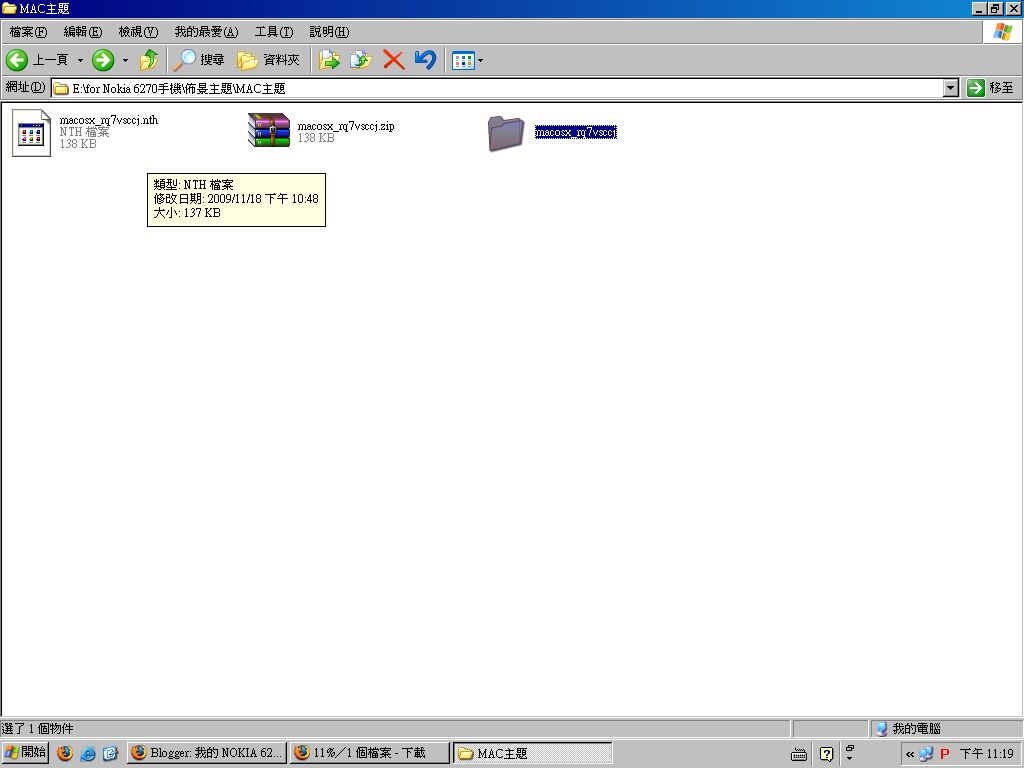Switch to the 11% 下載 download taskbar window

pyautogui.click(x=370, y=753)
